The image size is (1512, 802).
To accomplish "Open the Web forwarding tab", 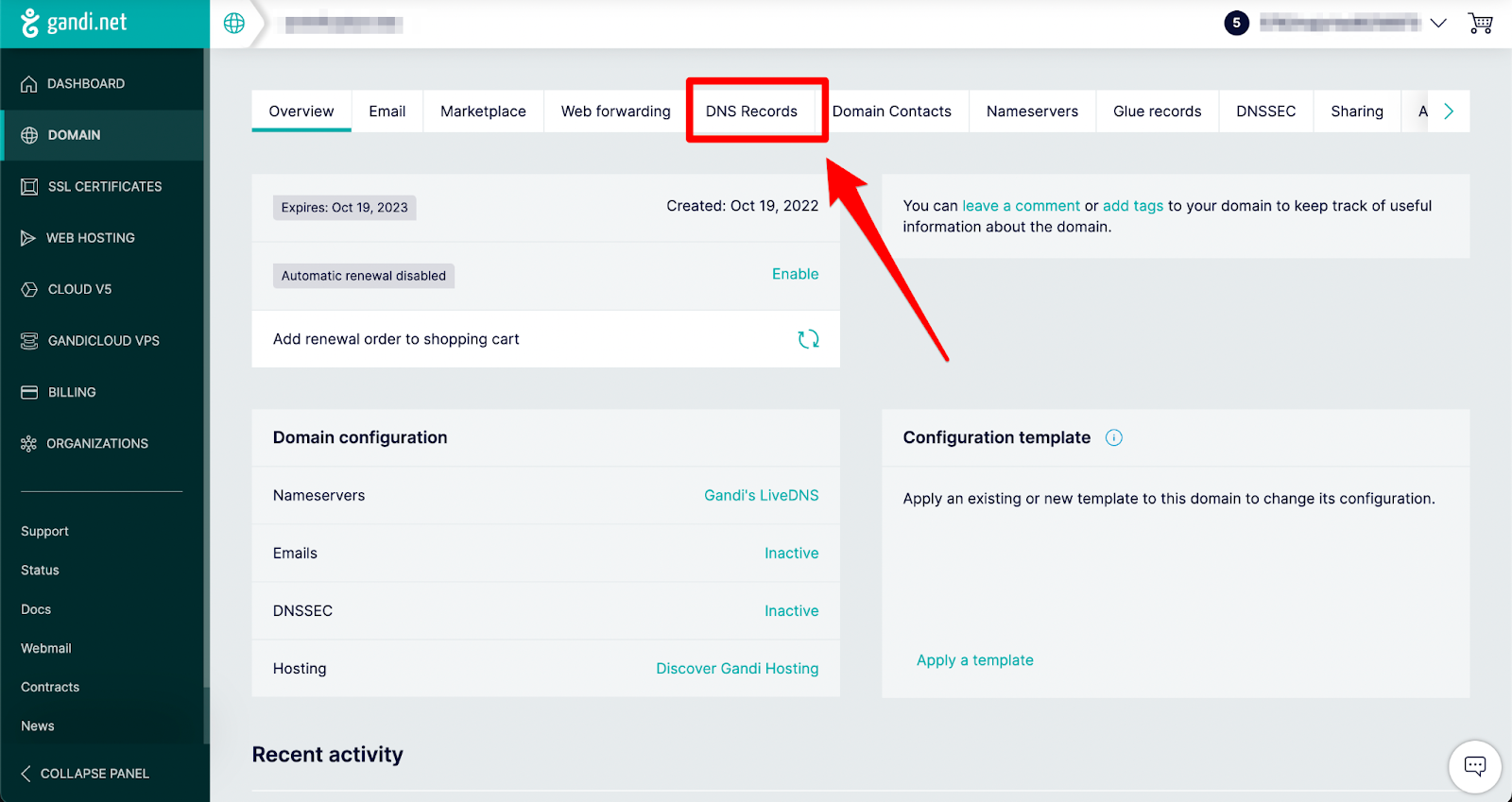I will coord(616,111).
